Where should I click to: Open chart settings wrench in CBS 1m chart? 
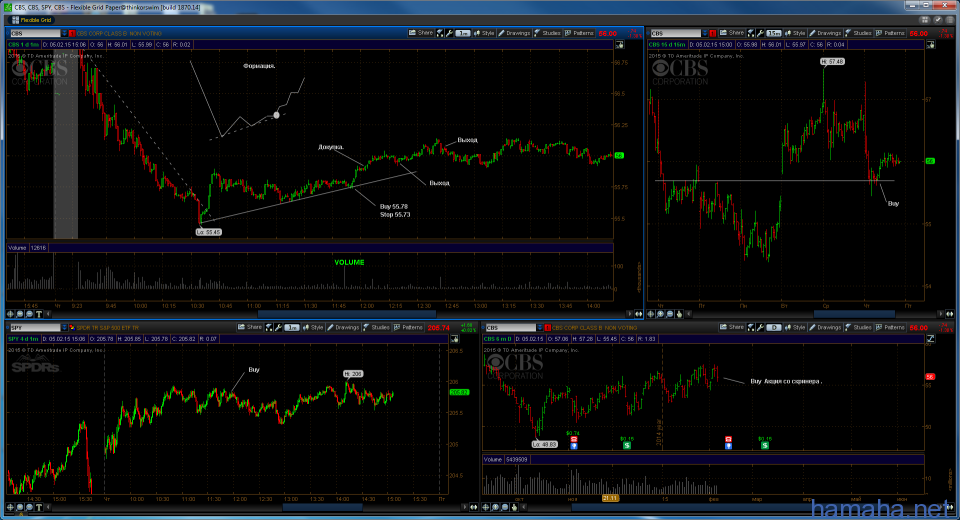point(449,33)
